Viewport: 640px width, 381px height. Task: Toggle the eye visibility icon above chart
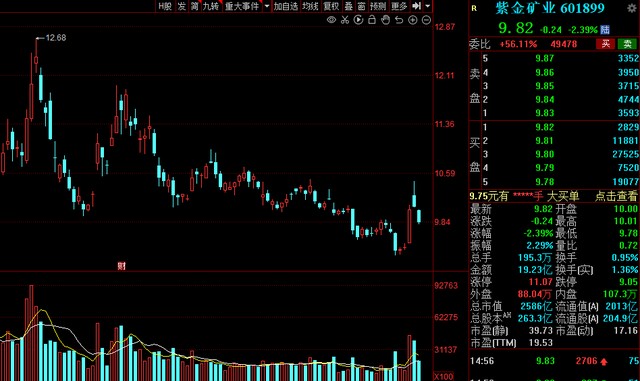pyautogui.click(x=331, y=20)
